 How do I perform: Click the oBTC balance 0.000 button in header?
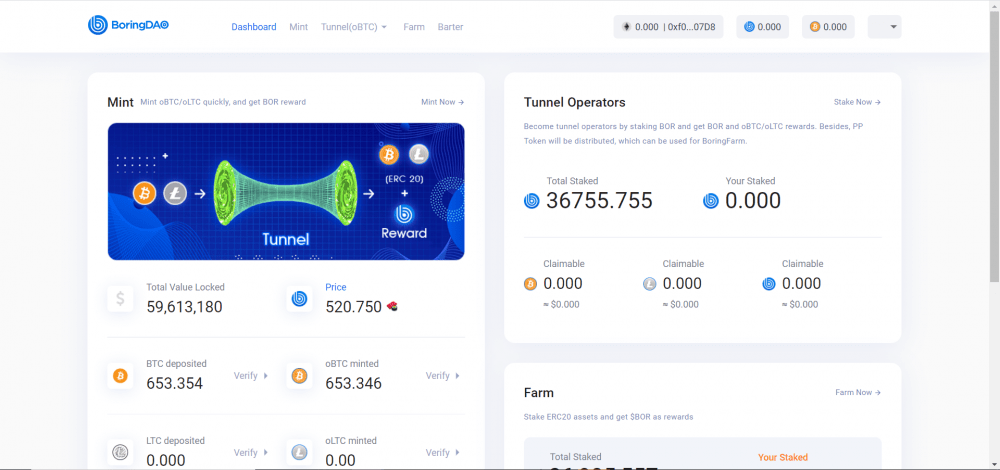click(828, 27)
